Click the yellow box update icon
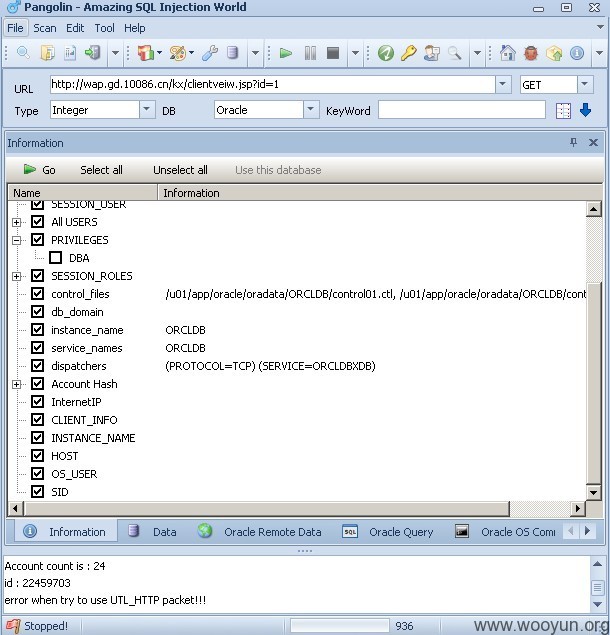This screenshot has height=635, width=610. click(554, 53)
